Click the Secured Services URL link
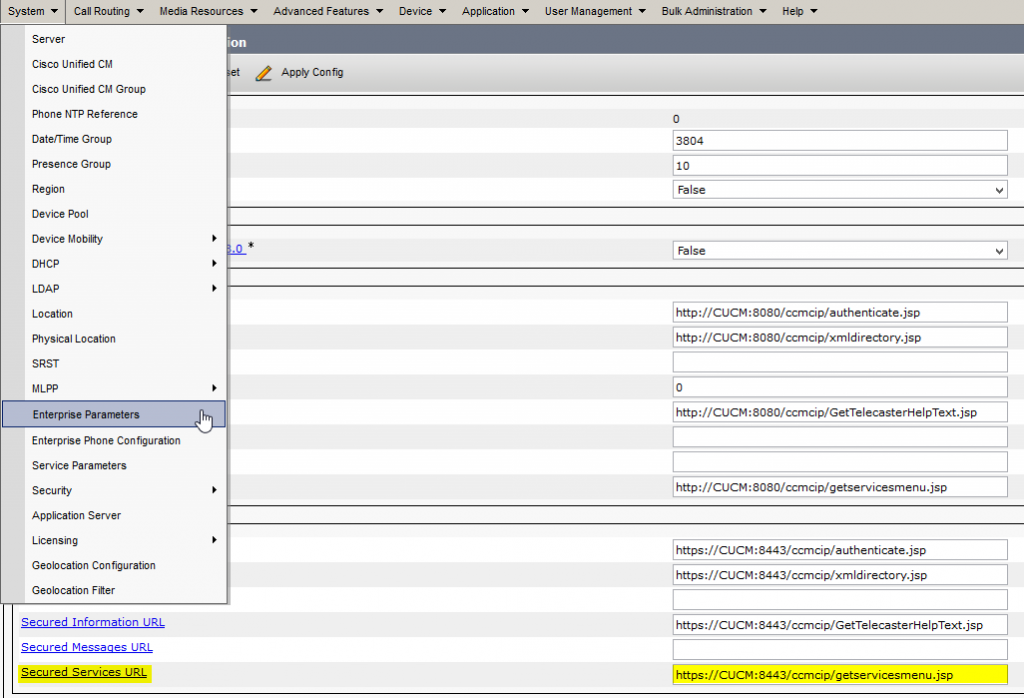 point(84,672)
